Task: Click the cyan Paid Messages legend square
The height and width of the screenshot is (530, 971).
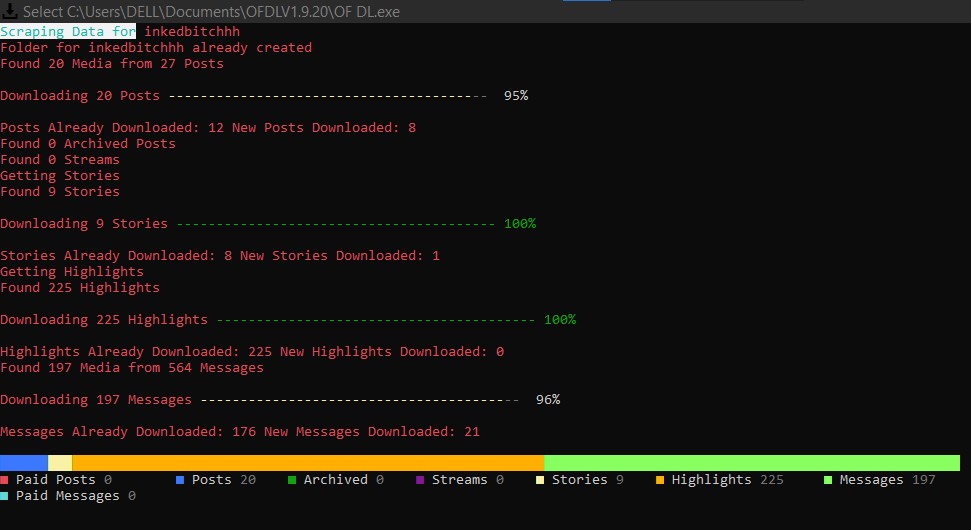Action: click(5, 496)
